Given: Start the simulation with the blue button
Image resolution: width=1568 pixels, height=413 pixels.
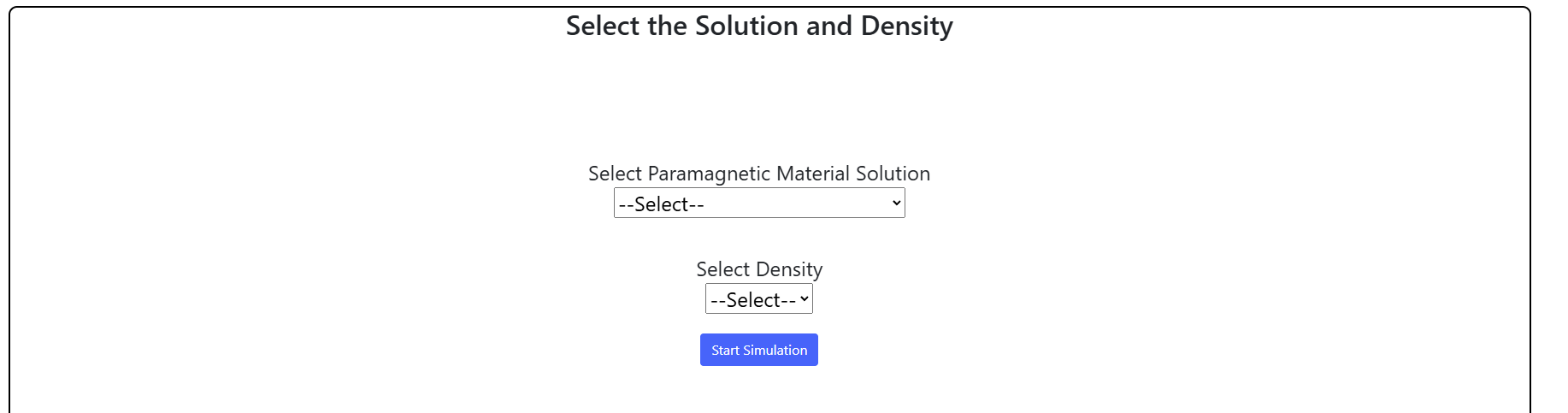Looking at the screenshot, I should (758, 350).
